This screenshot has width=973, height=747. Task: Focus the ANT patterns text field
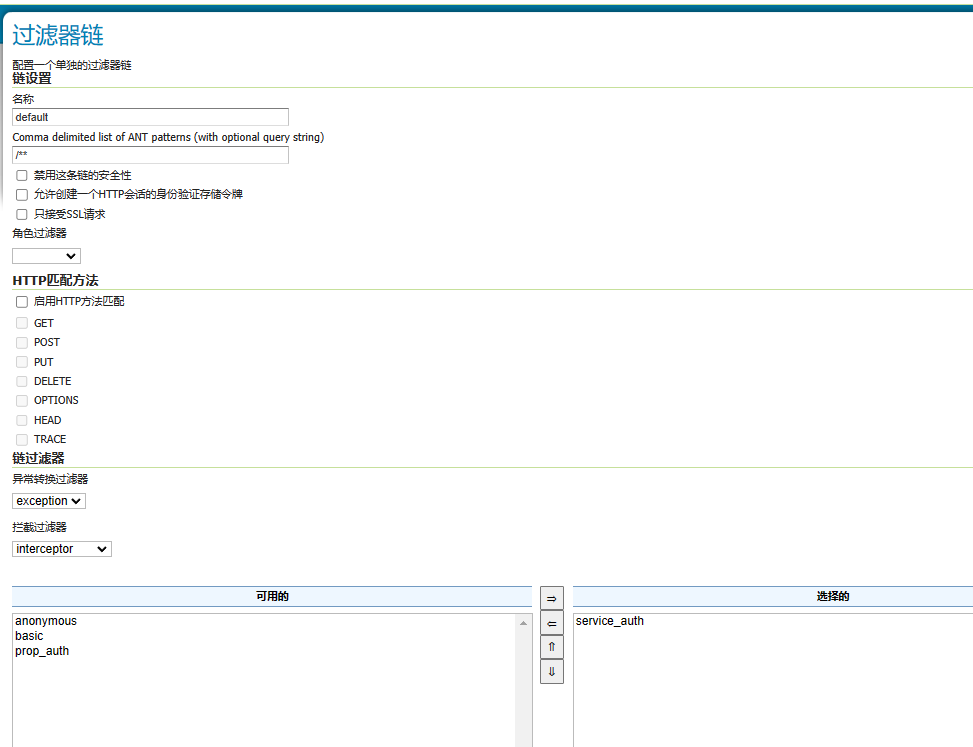(x=150, y=155)
